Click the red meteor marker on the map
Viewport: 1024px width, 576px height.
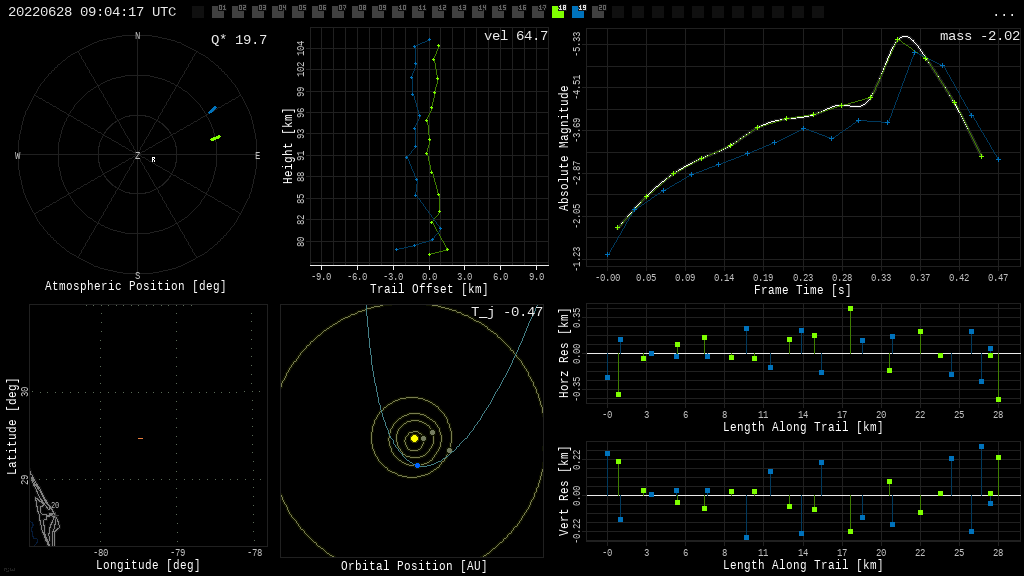pyautogui.click(x=140, y=438)
